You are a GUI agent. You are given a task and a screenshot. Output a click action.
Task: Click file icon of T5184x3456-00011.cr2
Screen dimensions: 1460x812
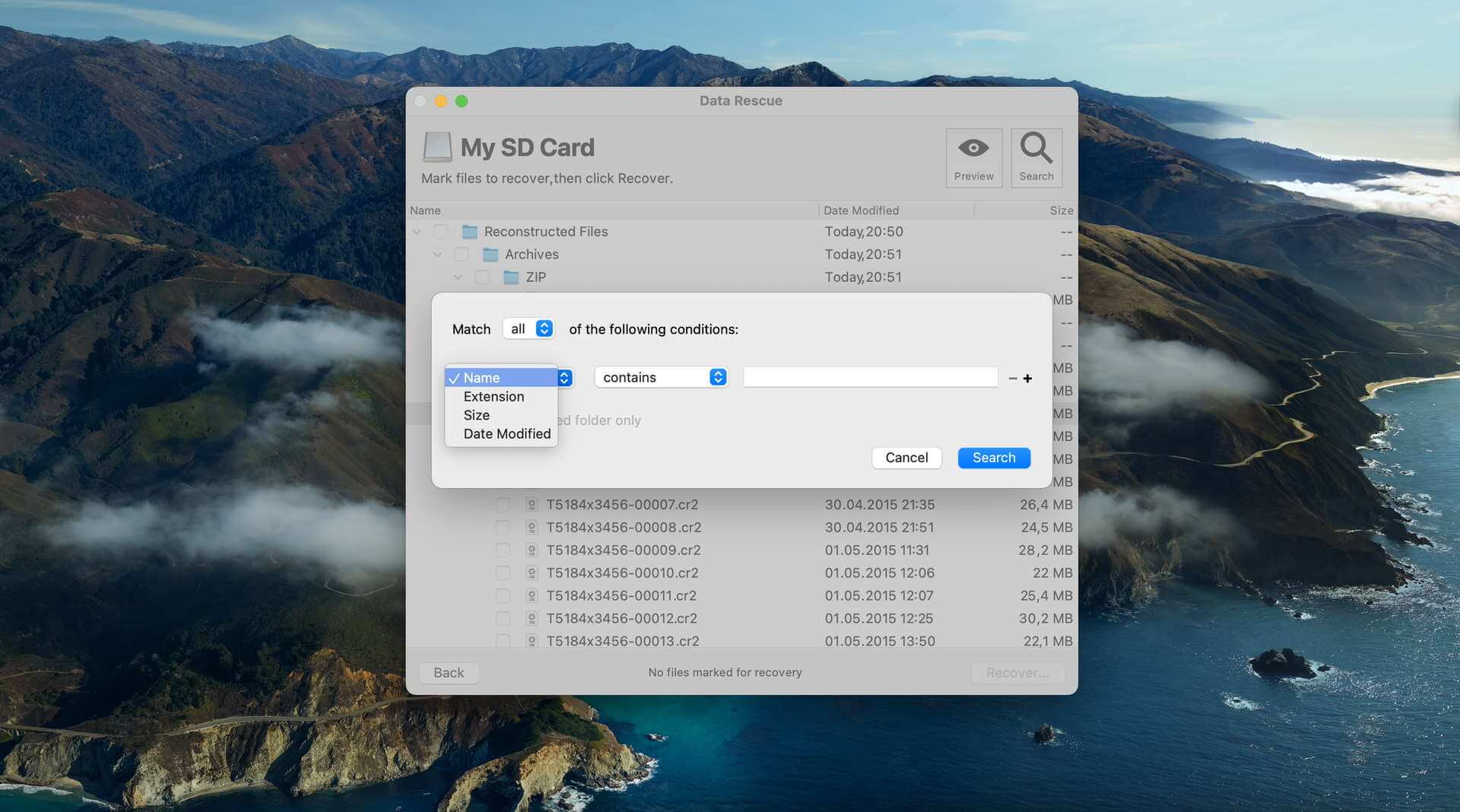point(532,596)
